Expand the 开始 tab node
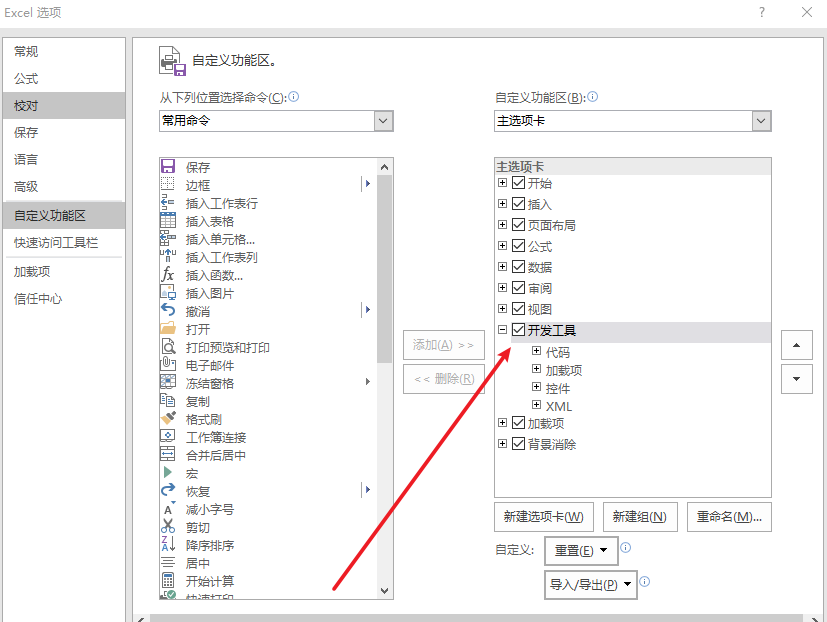Viewport: 827px width, 622px height. click(503, 183)
